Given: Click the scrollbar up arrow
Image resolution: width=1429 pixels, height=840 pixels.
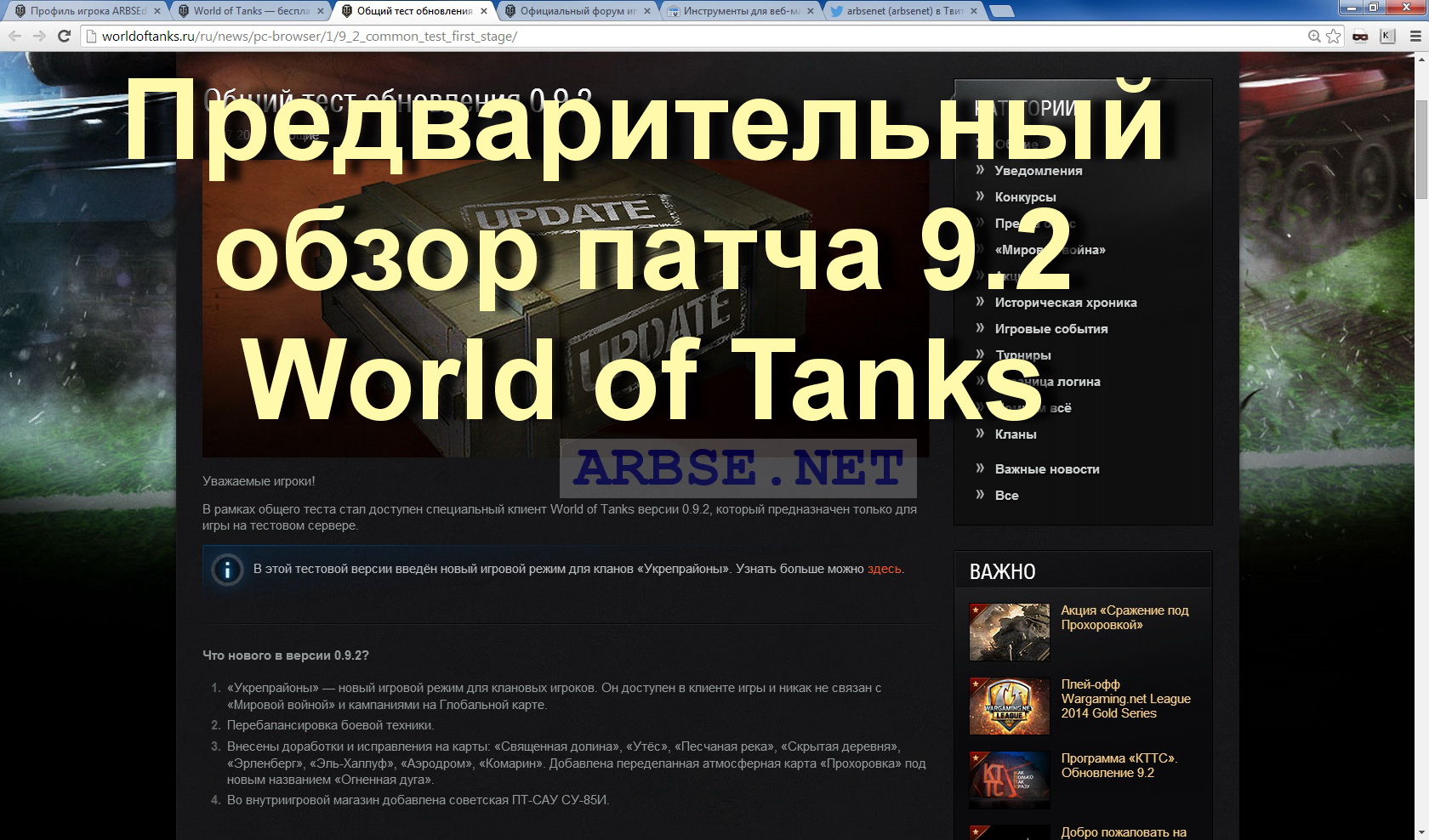Looking at the screenshot, I should 1421,60.
